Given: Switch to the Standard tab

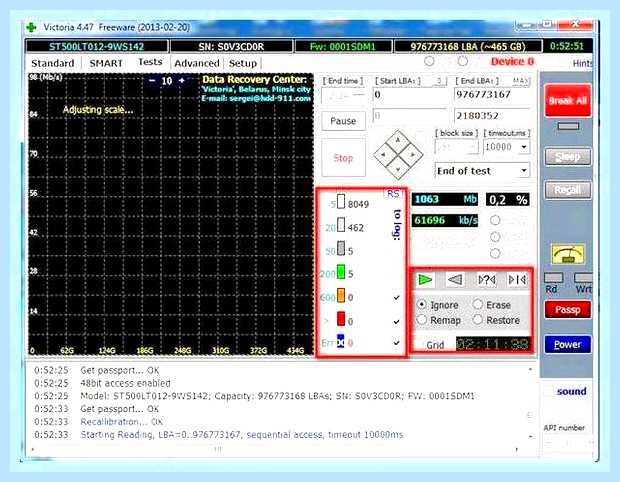Looking at the screenshot, I should 53,63.
